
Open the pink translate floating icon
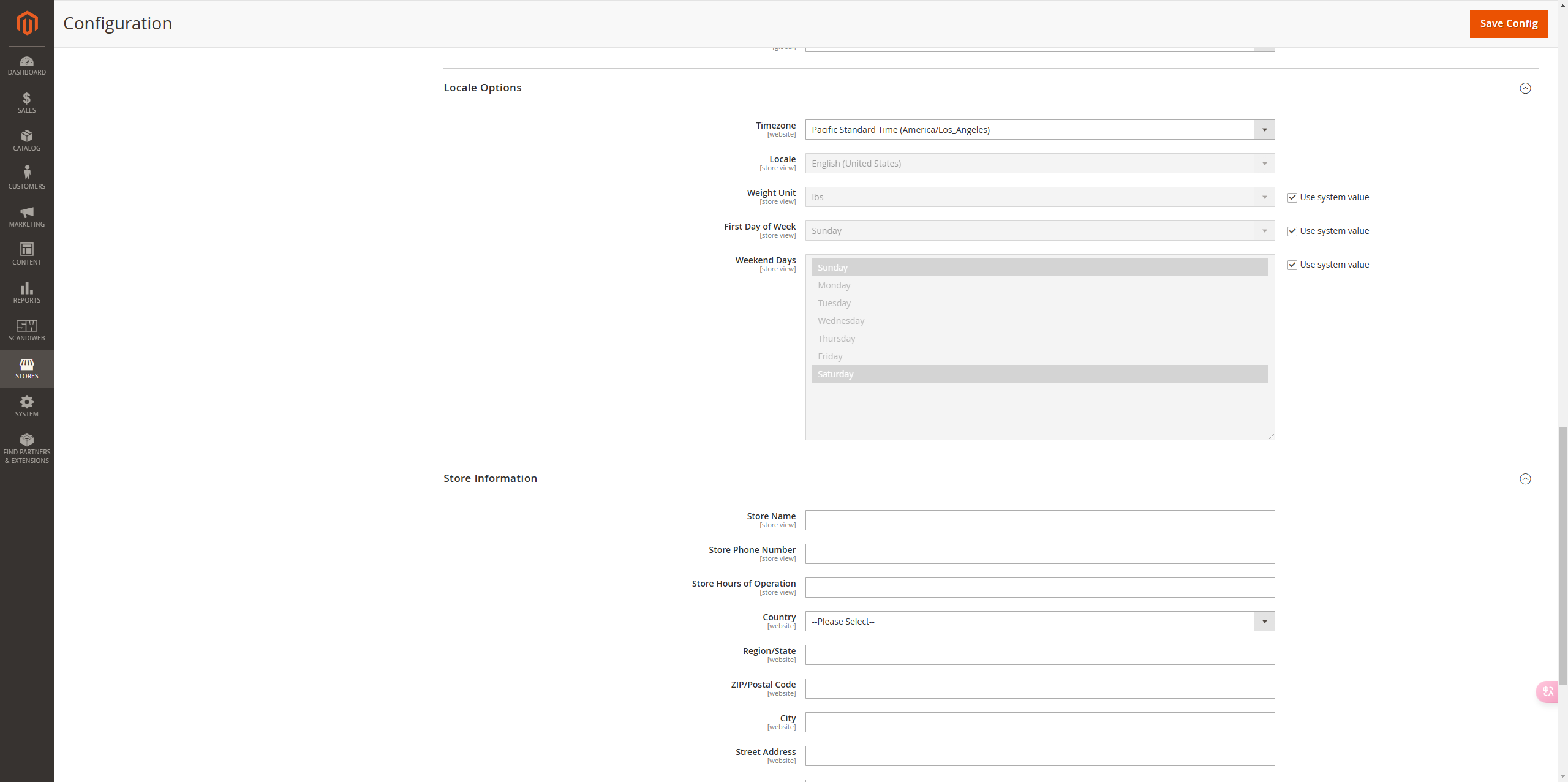tap(1548, 692)
